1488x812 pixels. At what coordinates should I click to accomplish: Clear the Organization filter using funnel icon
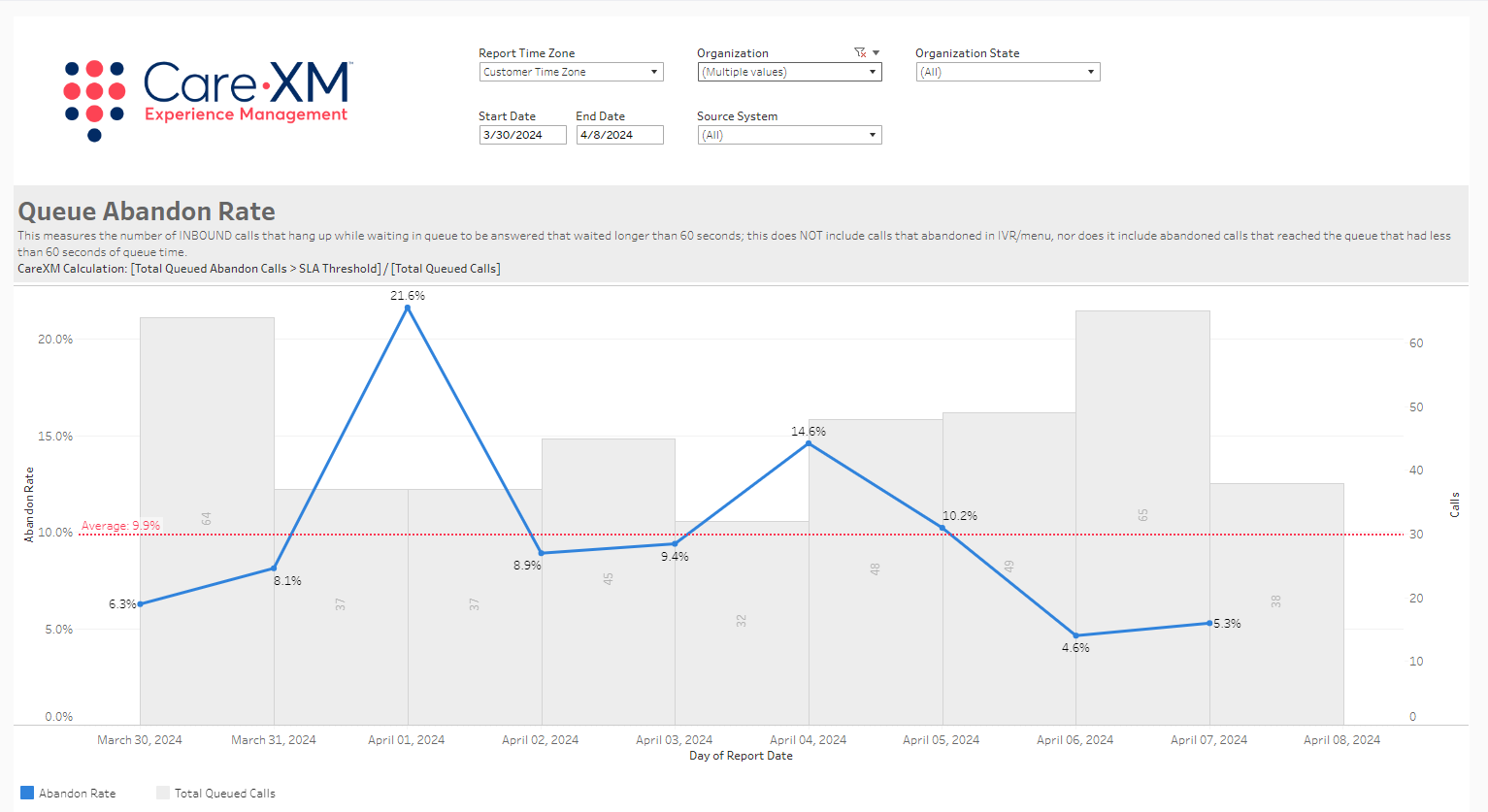tap(859, 53)
